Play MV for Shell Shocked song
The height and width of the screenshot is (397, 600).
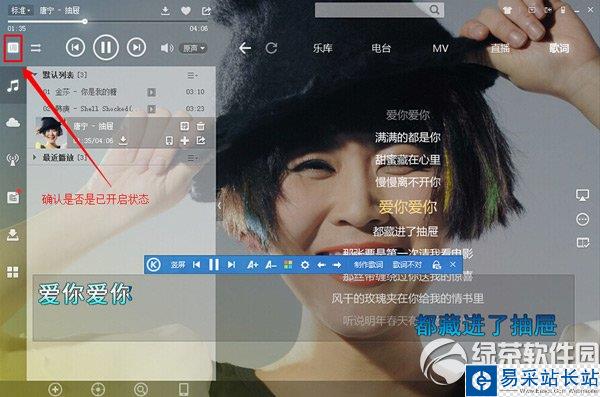click(152, 109)
